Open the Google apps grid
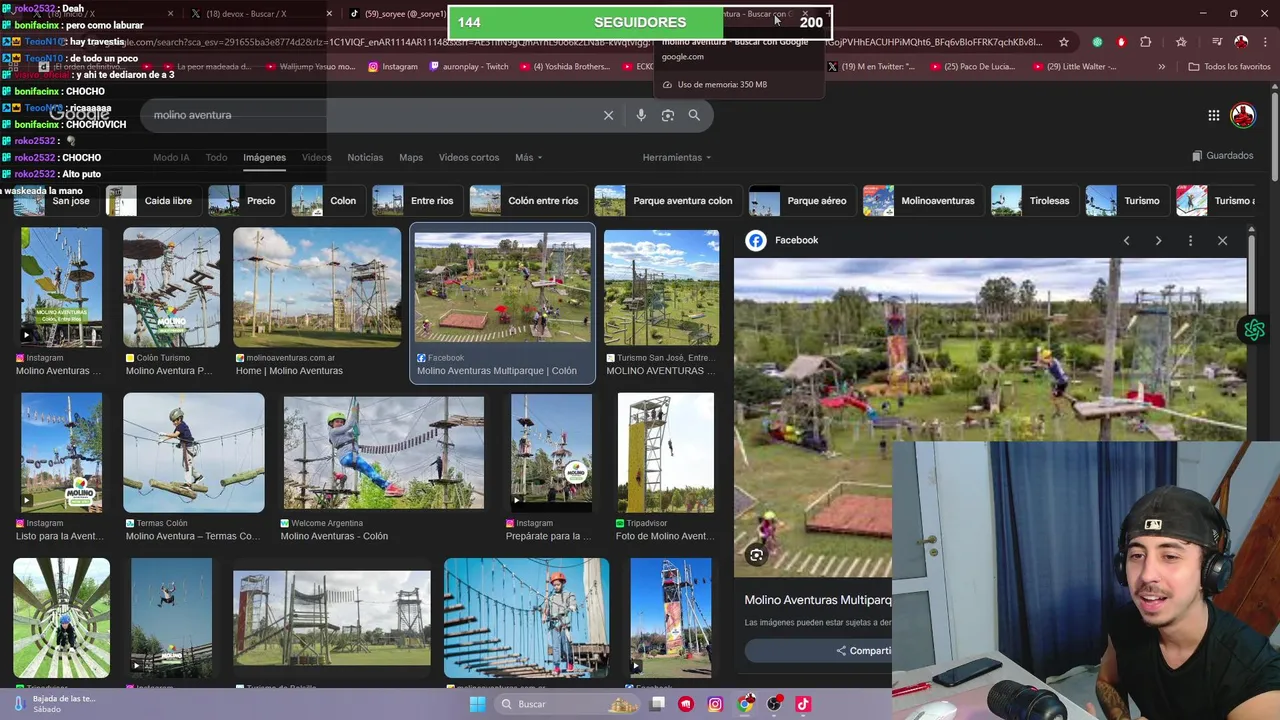The width and height of the screenshot is (1280, 720). tap(1213, 115)
